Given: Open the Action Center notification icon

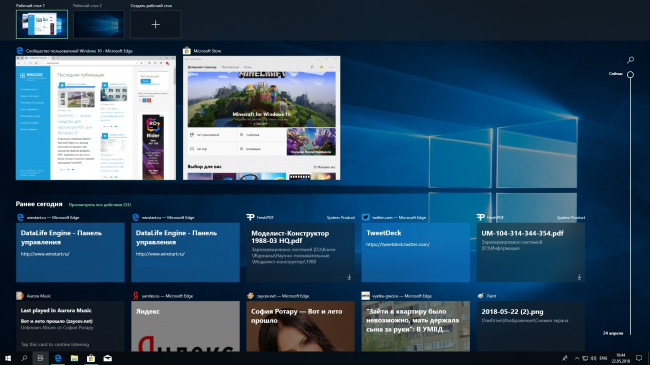Looking at the screenshot, I should pyautogui.click(x=639, y=358).
